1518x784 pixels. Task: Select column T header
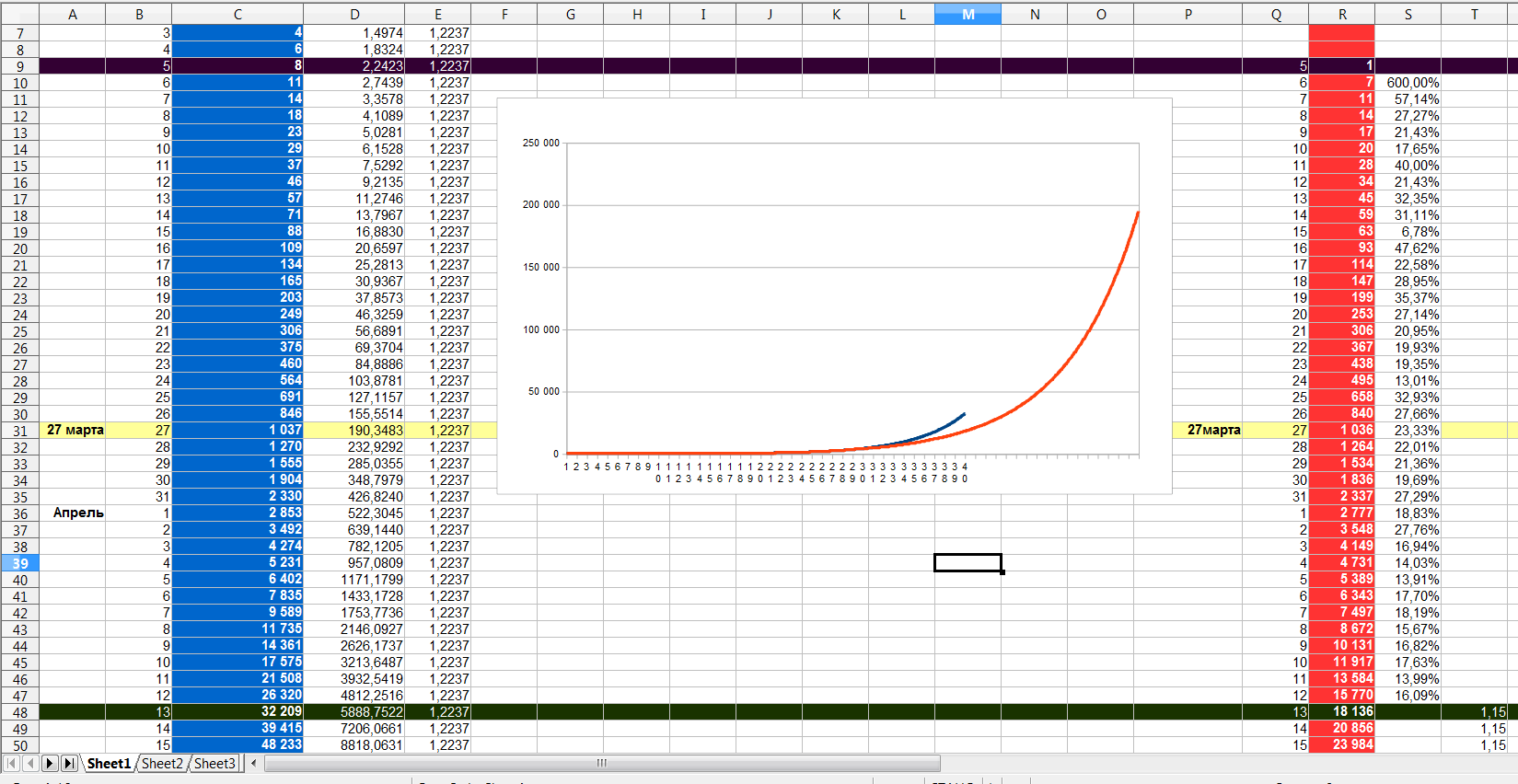click(x=1475, y=14)
